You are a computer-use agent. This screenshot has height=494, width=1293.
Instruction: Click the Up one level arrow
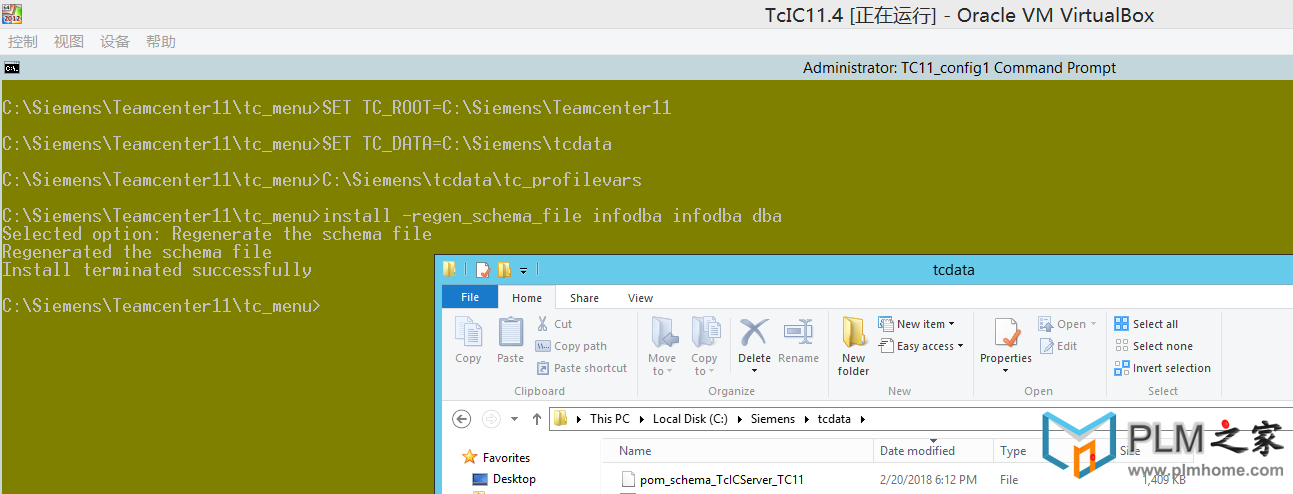coord(536,419)
